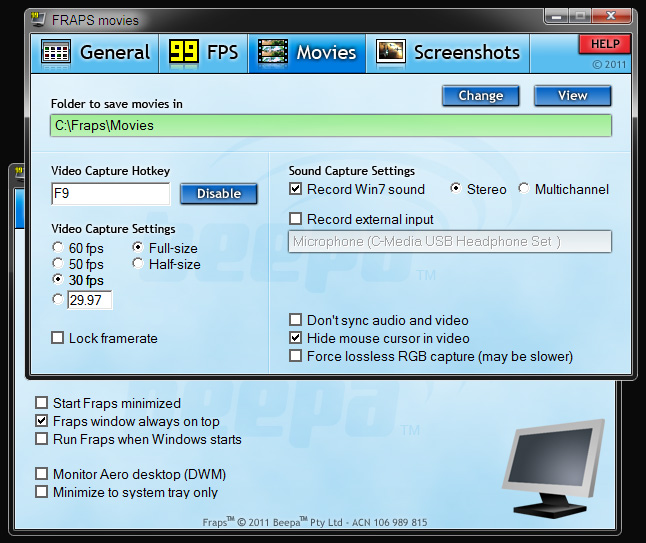Toggle Fraps window always on top
Screen dimensions: 646x543
(42, 421)
